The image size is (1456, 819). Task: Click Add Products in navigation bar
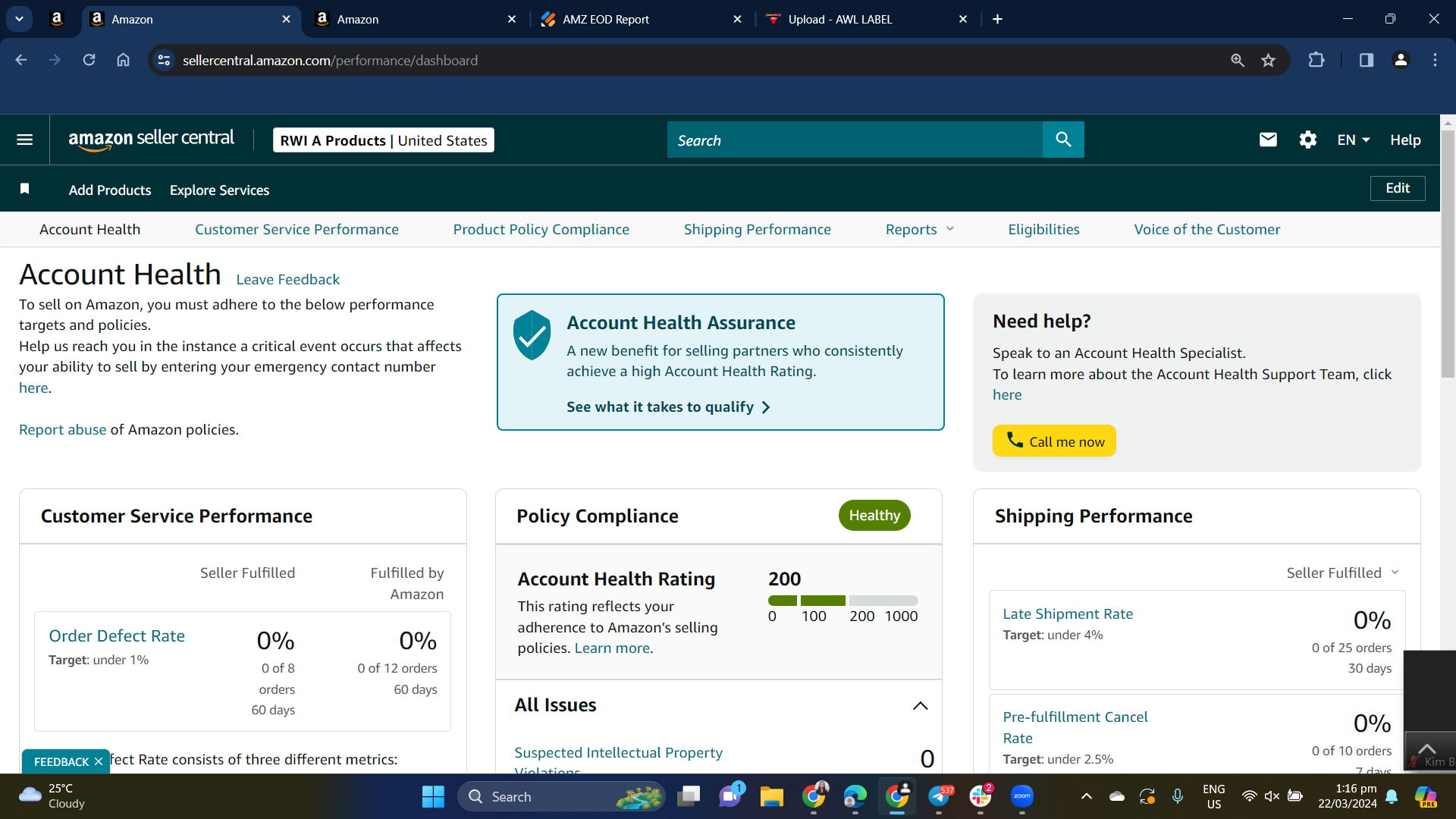[x=110, y=190]
